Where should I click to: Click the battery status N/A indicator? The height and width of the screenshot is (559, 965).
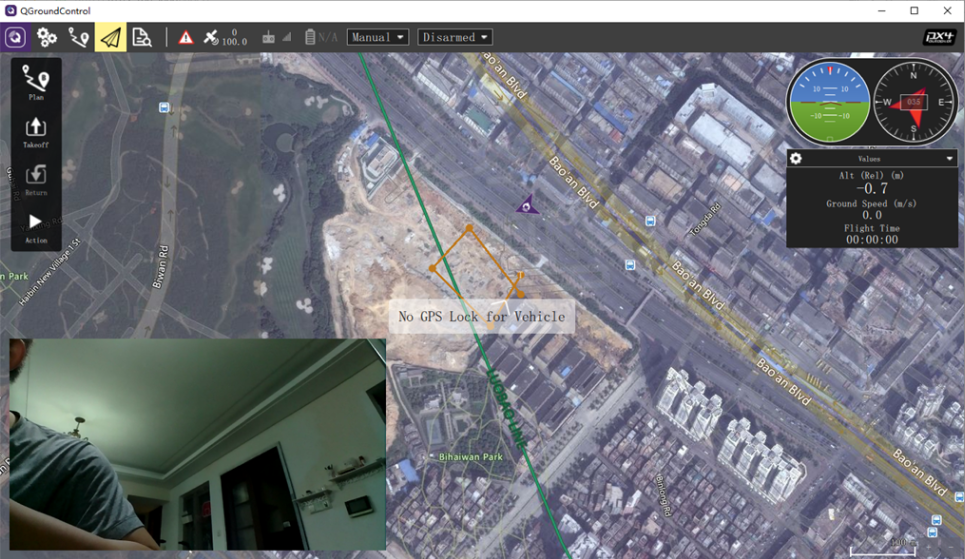[321, 38]
